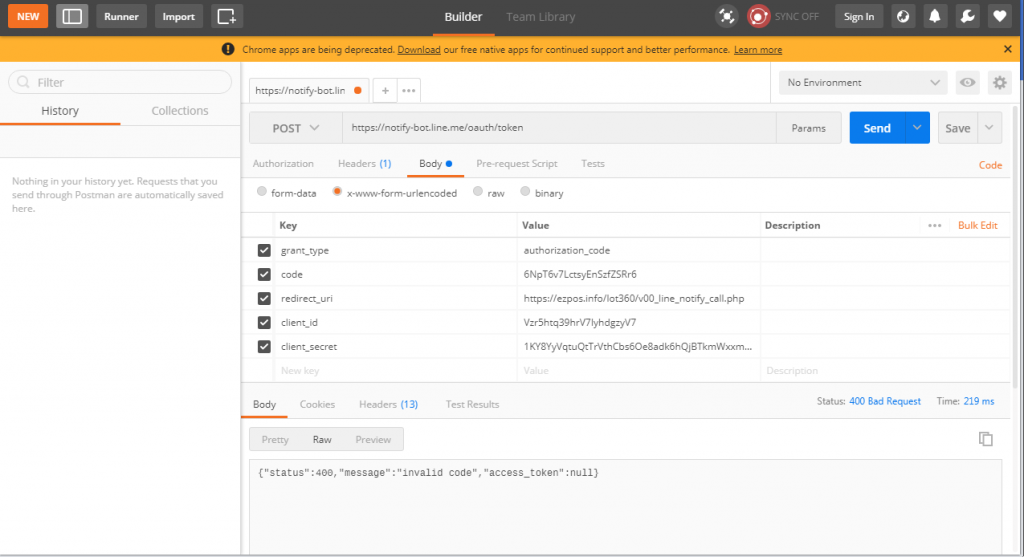This screenshot has height=557, width=1024.
Task: Click the Params button
Action: pyautogui.click(x=808, y=128)
